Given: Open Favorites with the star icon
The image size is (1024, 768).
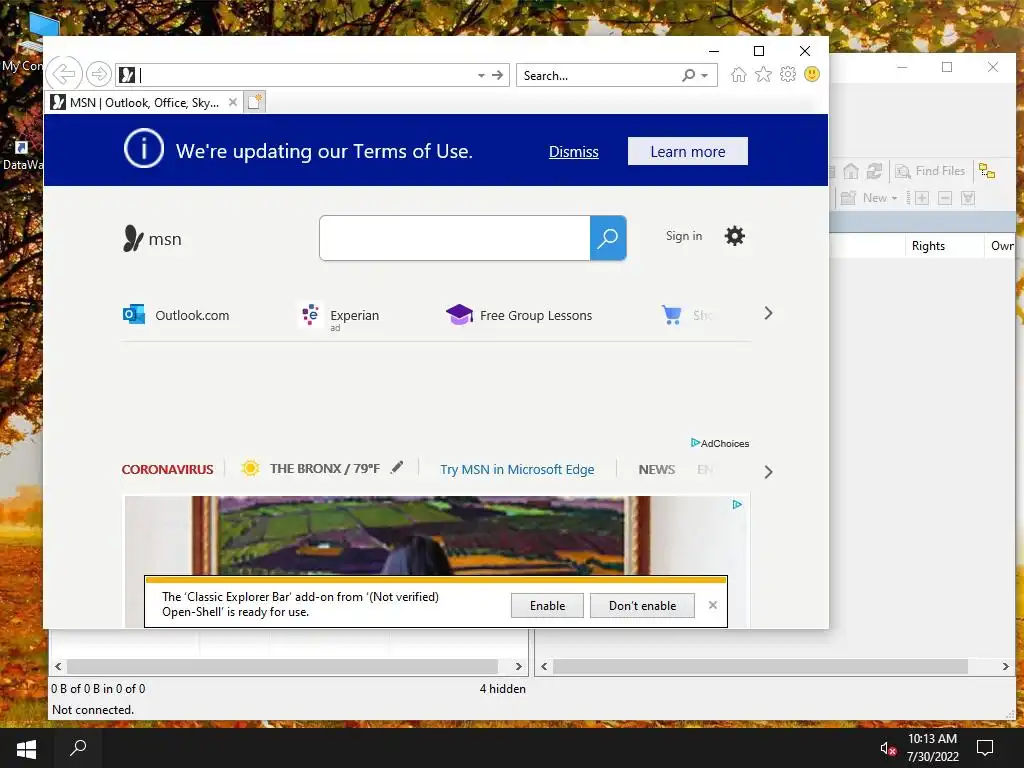Looking at the screenshot, I should coord(763,74).
